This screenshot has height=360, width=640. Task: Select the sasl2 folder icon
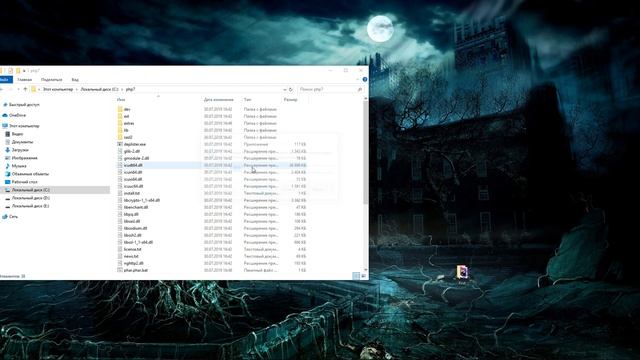(x=120, y=137)
